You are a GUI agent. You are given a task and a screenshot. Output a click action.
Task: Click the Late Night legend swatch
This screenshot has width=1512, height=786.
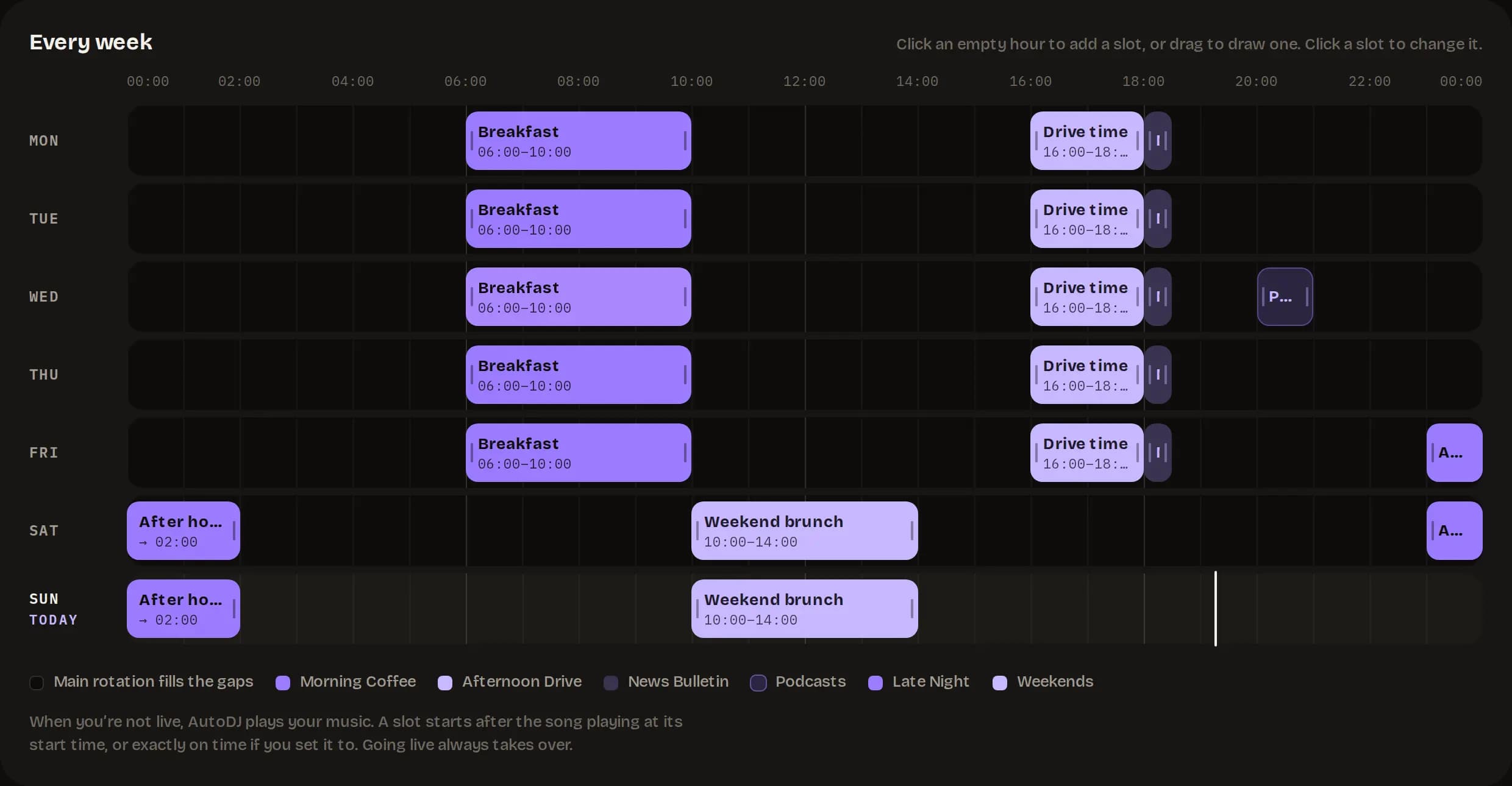(x=875, y=682)
